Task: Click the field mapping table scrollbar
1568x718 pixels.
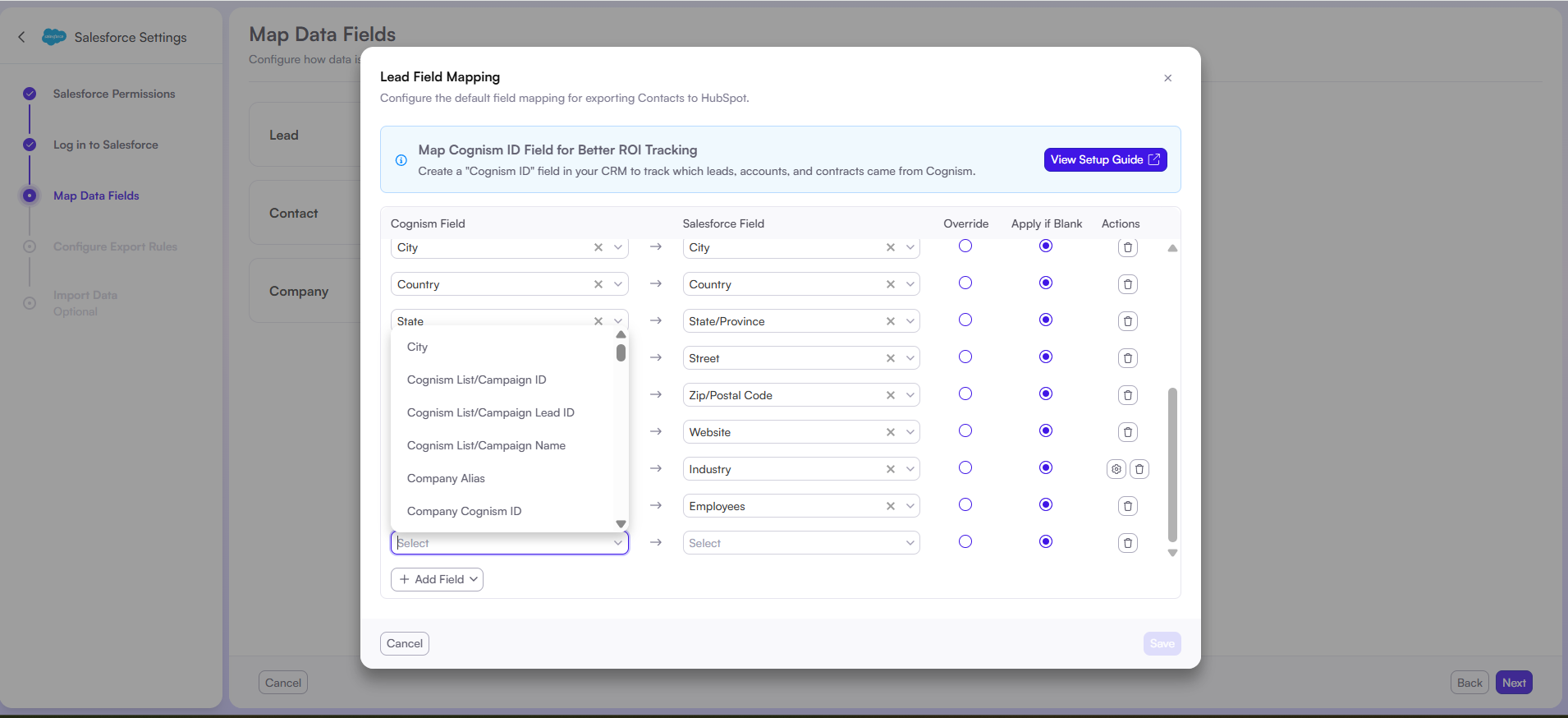Action: 1172,464
